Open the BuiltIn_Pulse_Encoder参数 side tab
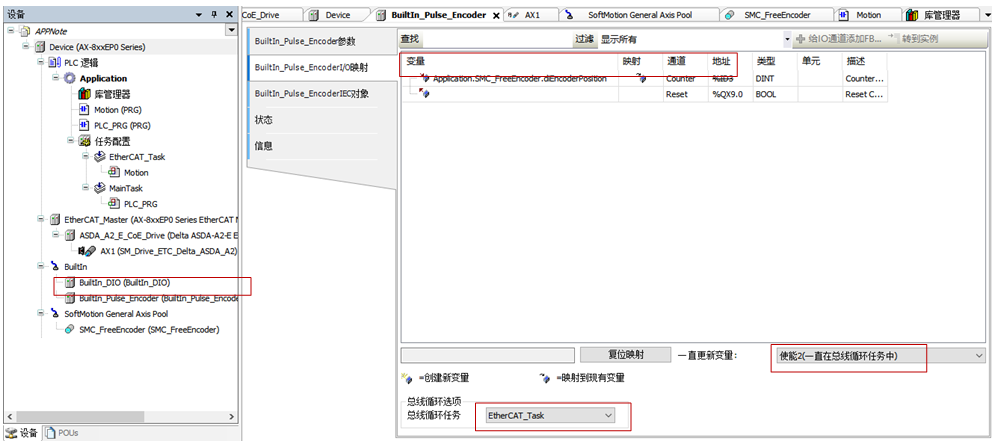The width and height of the screenshot is (996, 442). click(x=304, y=42)
